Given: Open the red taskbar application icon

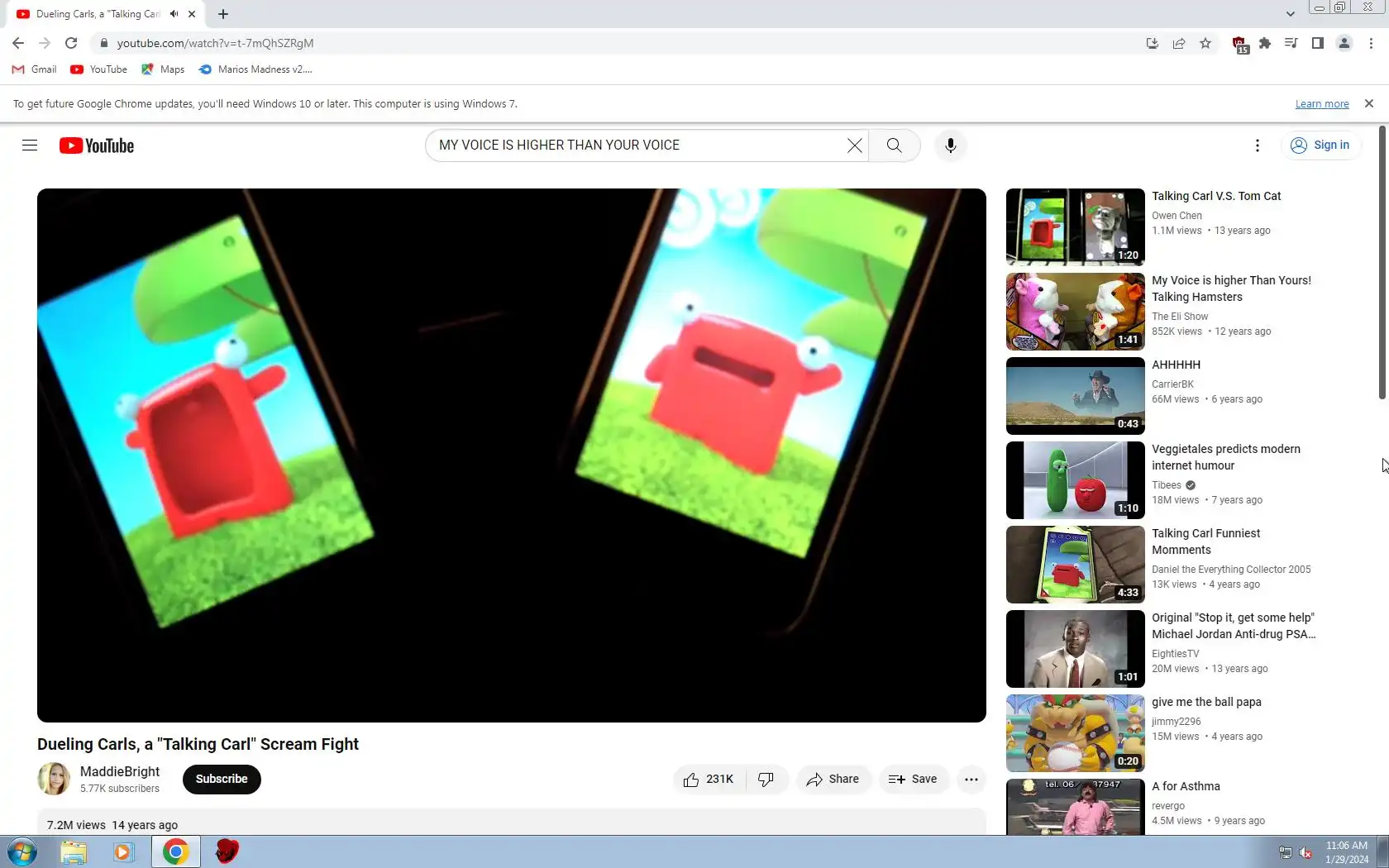Looking at the screenshot, I should point(227,851).
